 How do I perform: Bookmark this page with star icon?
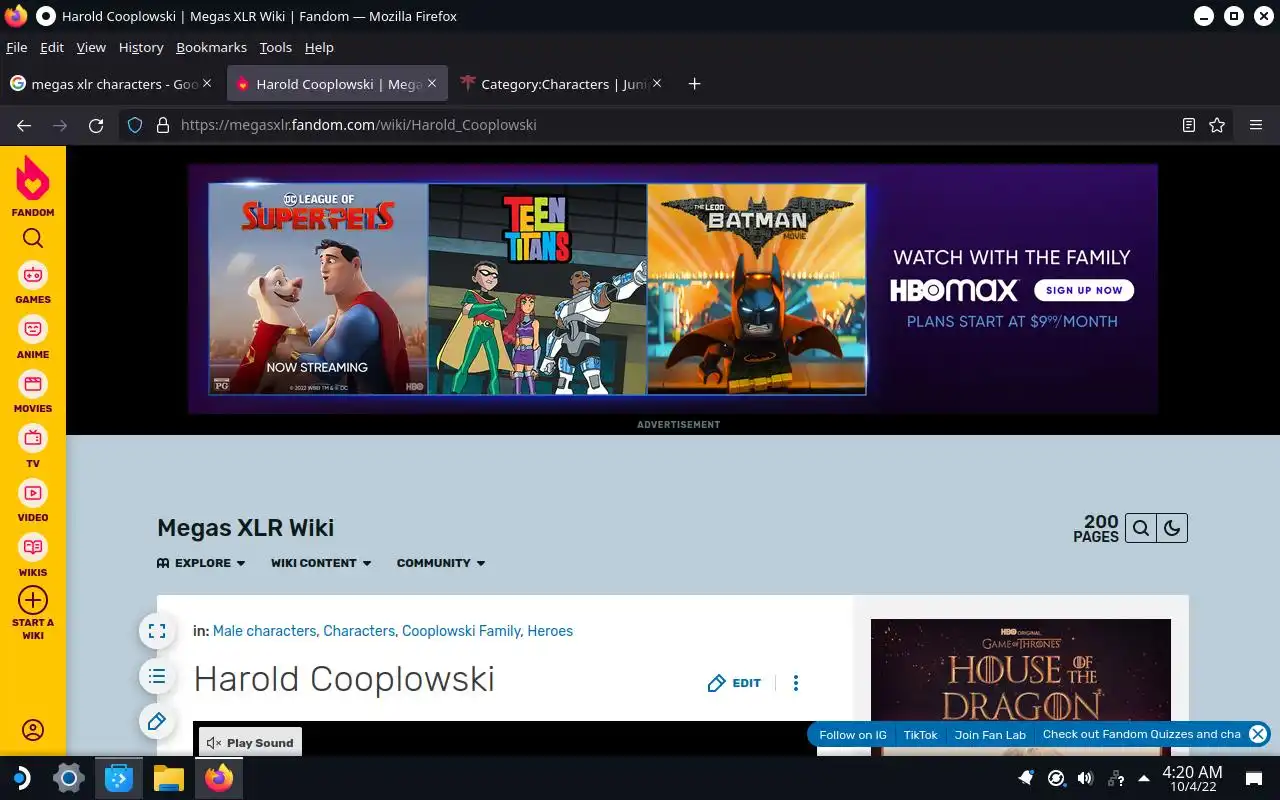1217,125
